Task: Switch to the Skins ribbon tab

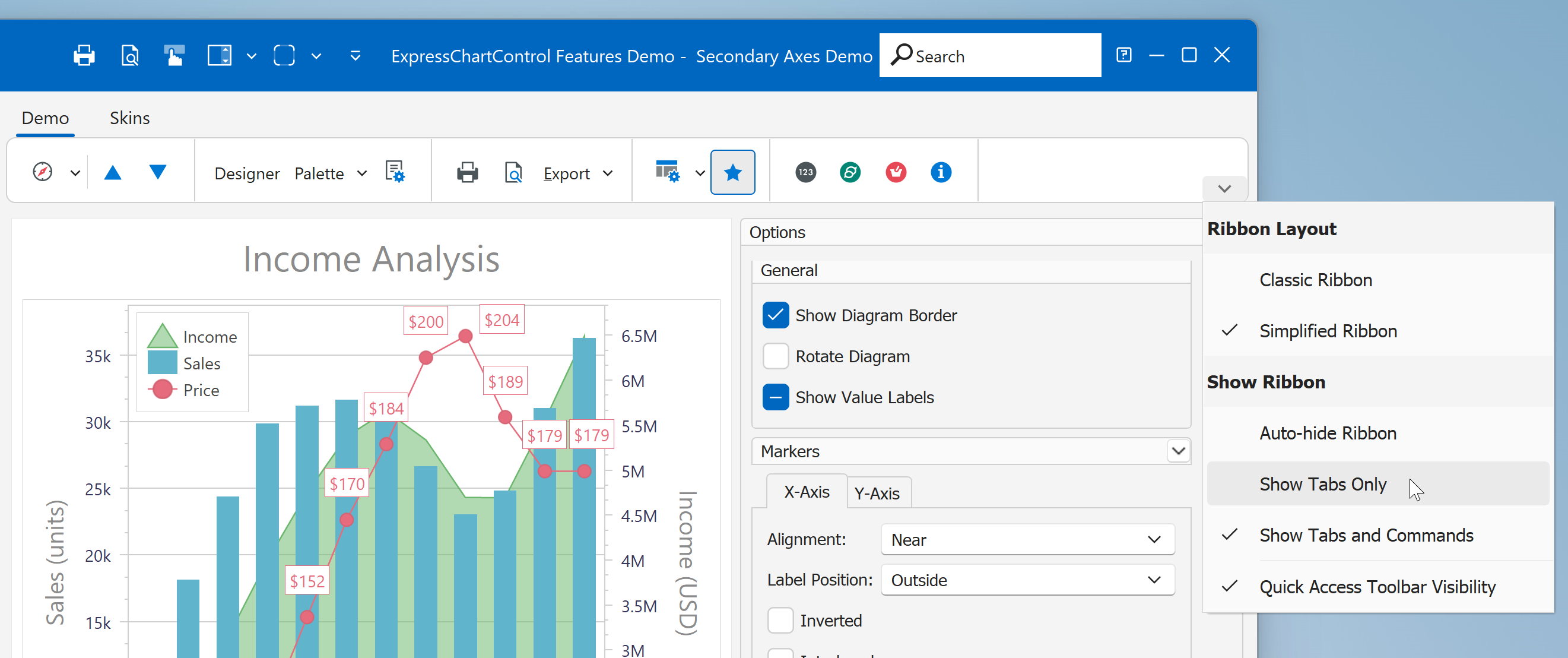Action: coord(129,118)
